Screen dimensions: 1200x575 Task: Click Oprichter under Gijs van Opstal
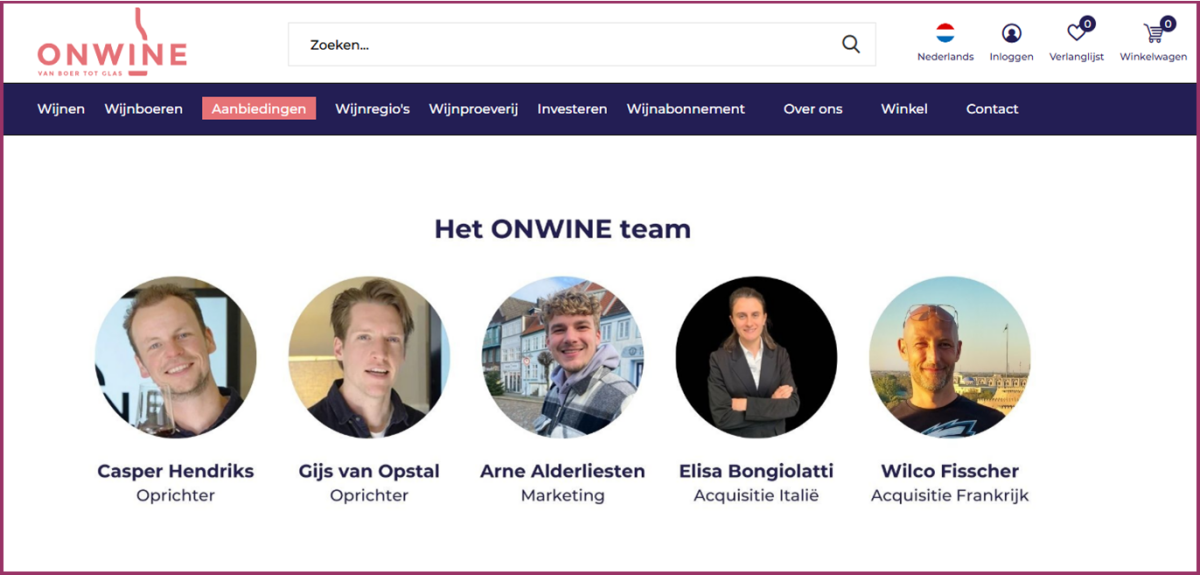pyautogui.click(x=369, y=495)
